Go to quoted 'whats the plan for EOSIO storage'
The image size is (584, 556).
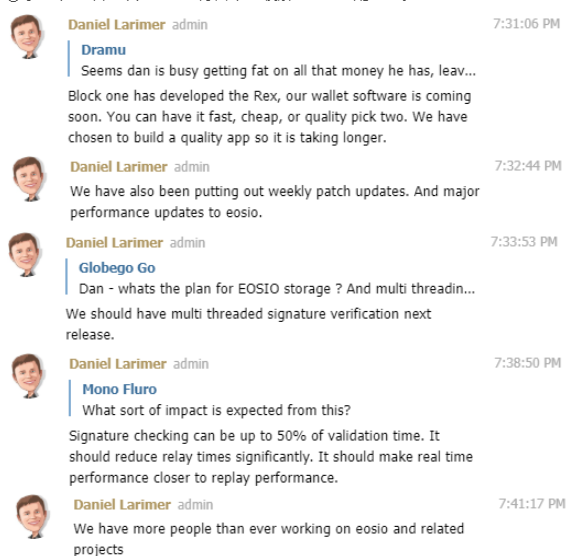tap(277, 289)
